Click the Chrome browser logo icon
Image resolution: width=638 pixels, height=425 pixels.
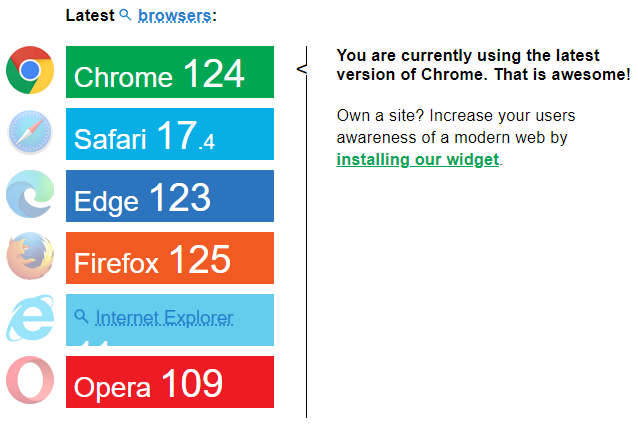[x=30, y=71]
